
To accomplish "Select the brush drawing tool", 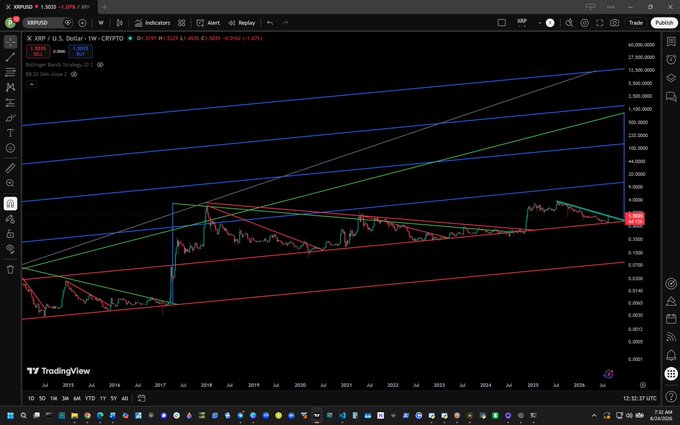I will coord(10,118).
